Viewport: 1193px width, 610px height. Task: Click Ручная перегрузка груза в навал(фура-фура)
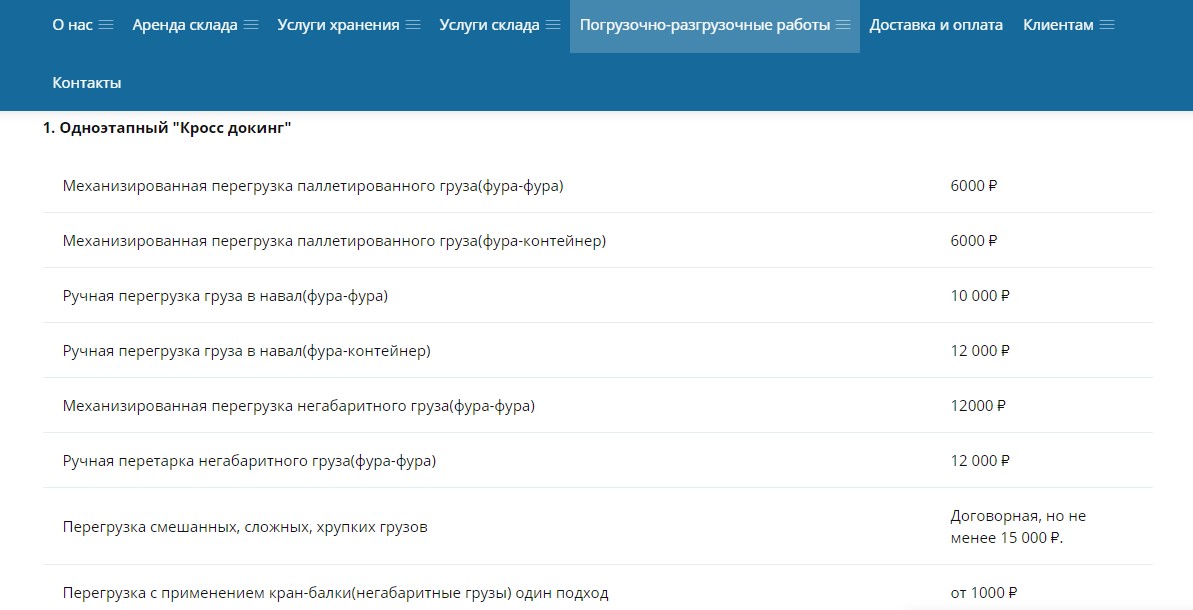point(225,296)
